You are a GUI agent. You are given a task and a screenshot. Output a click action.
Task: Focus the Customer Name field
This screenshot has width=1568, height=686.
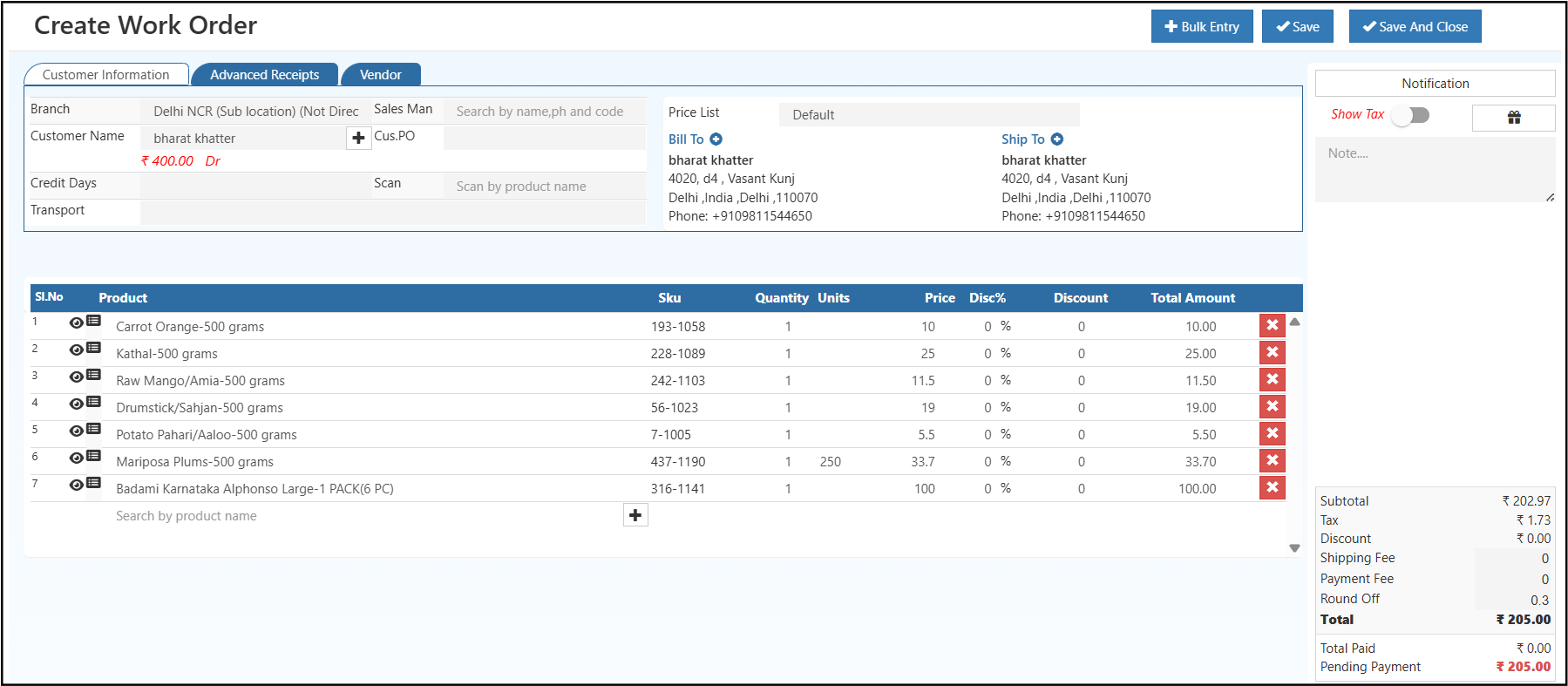243,138
